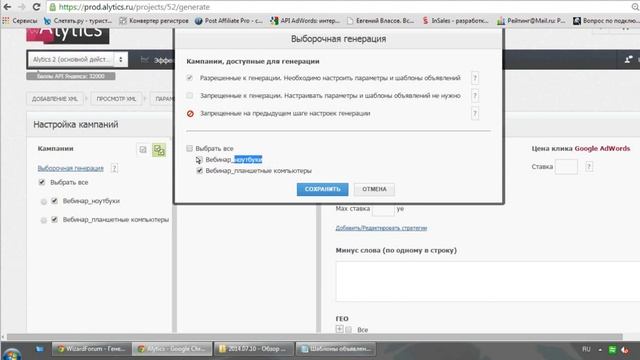Reload the page with the refresh icon
This screenshot has width=640, height=360.
click(36, 7)
